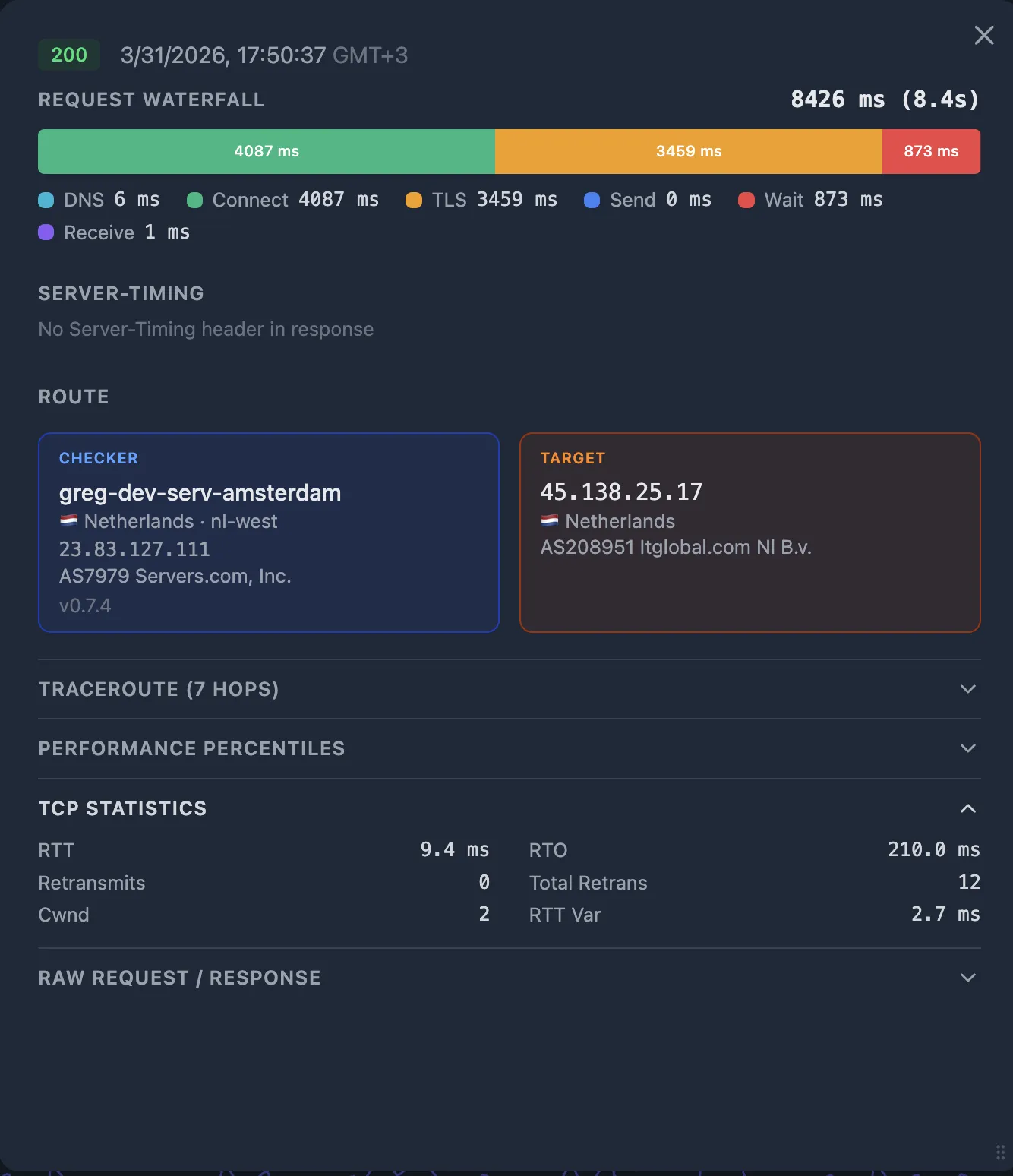Click the green Connect legend dot
Viewport: 1013px width, 1176px height.
click(194, 200)
